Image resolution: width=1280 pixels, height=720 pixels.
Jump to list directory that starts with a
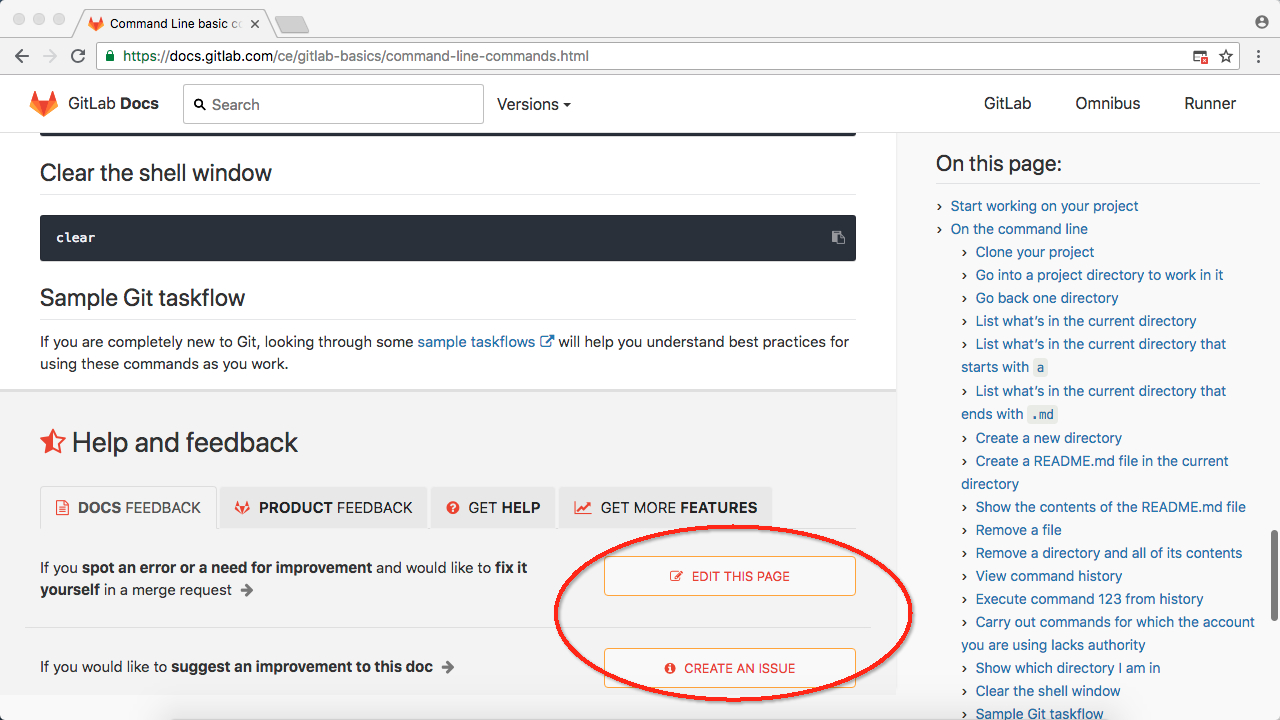pos(1094,355)
